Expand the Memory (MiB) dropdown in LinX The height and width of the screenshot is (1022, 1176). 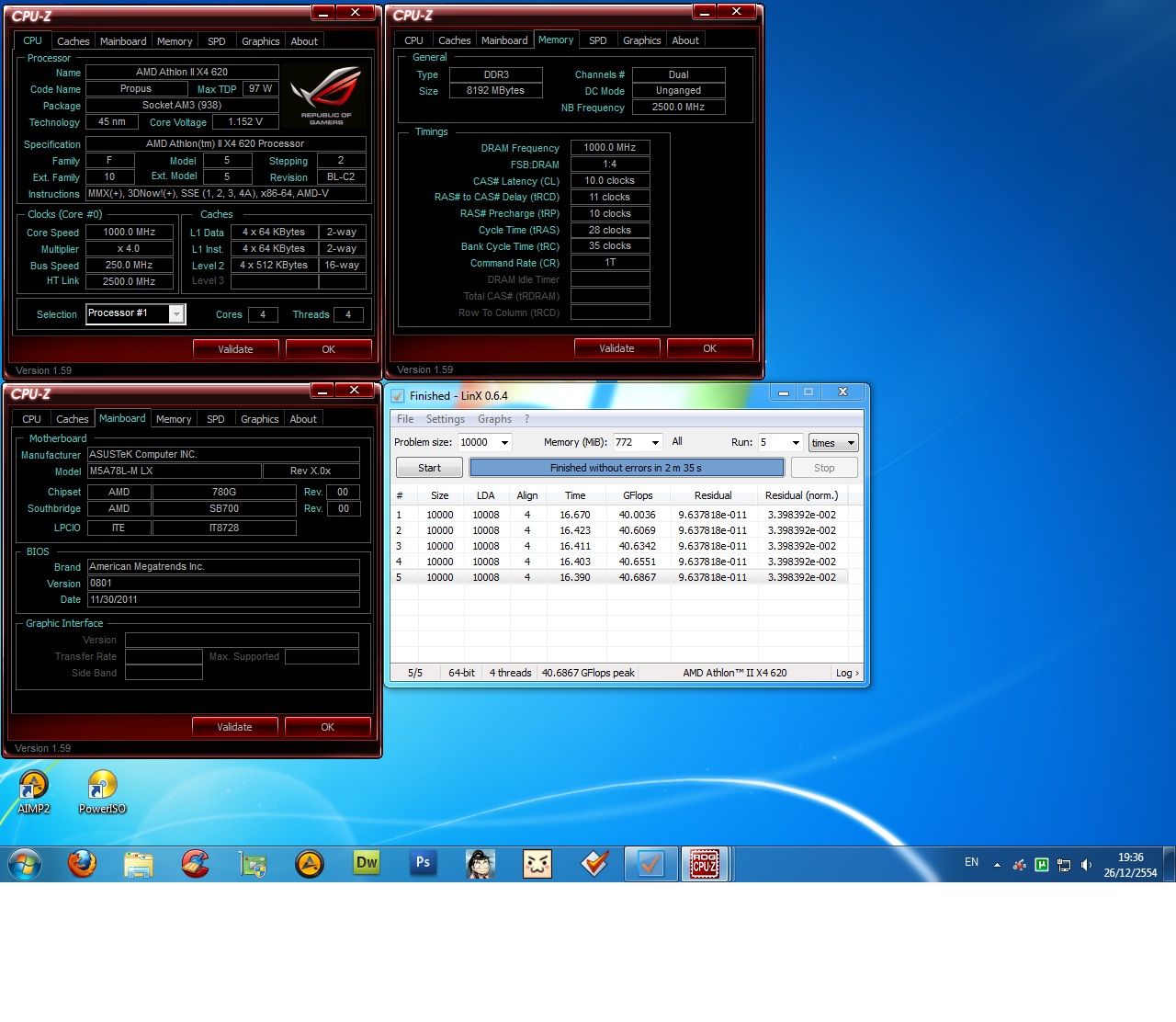655,443
